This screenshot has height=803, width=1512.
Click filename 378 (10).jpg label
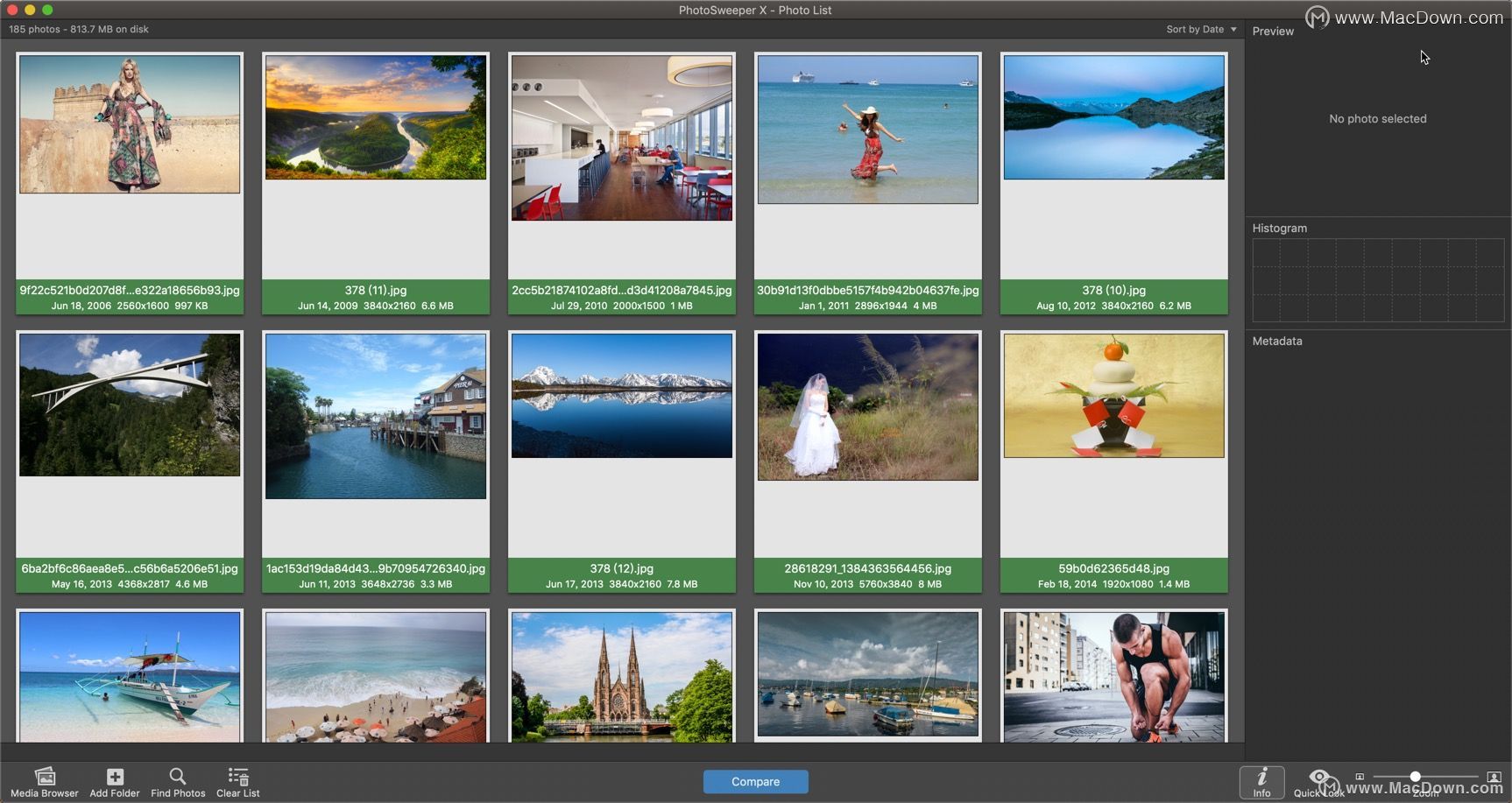click(x=1114, y=290)
